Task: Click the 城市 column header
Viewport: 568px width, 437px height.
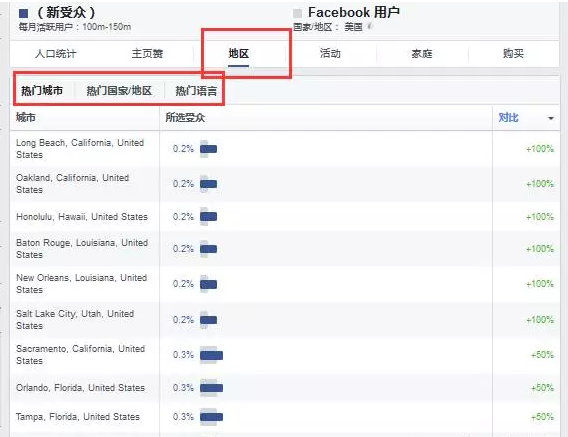Action: [x=26, y=117]
